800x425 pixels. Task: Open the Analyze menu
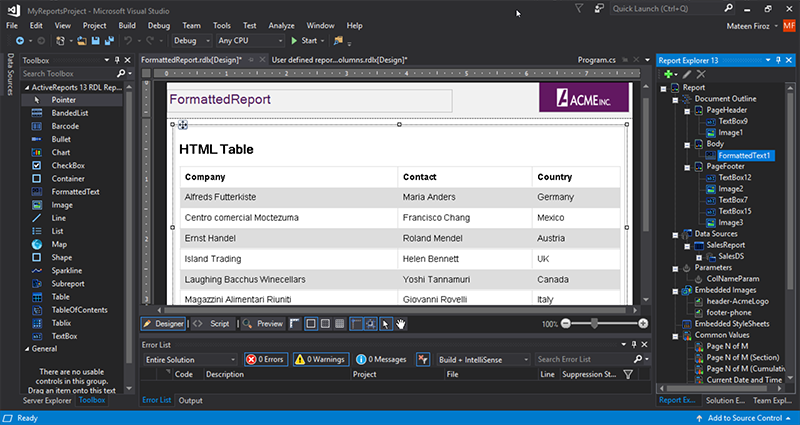point(282,26)
